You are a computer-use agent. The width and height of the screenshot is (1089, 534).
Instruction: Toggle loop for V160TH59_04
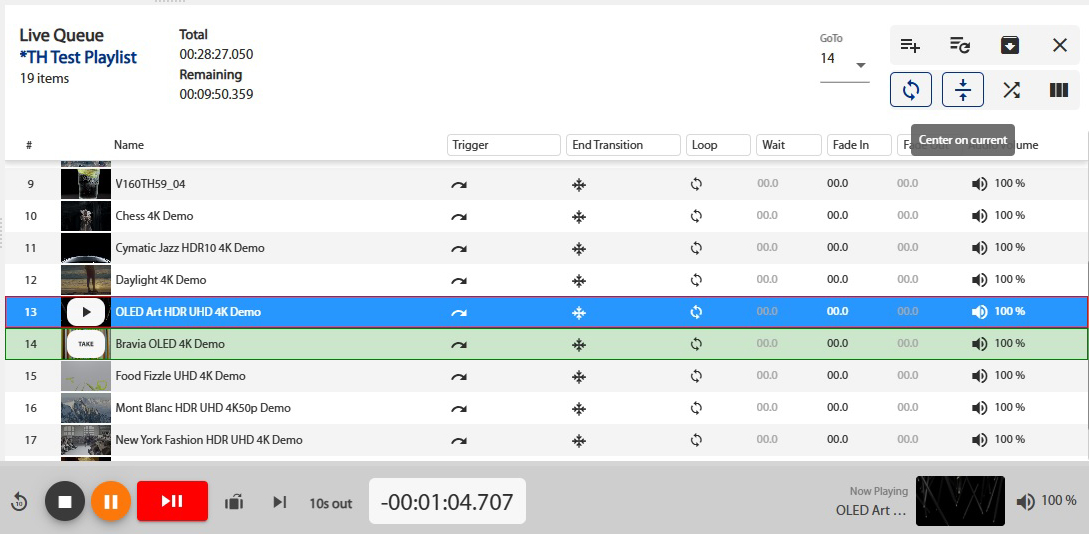696,184
